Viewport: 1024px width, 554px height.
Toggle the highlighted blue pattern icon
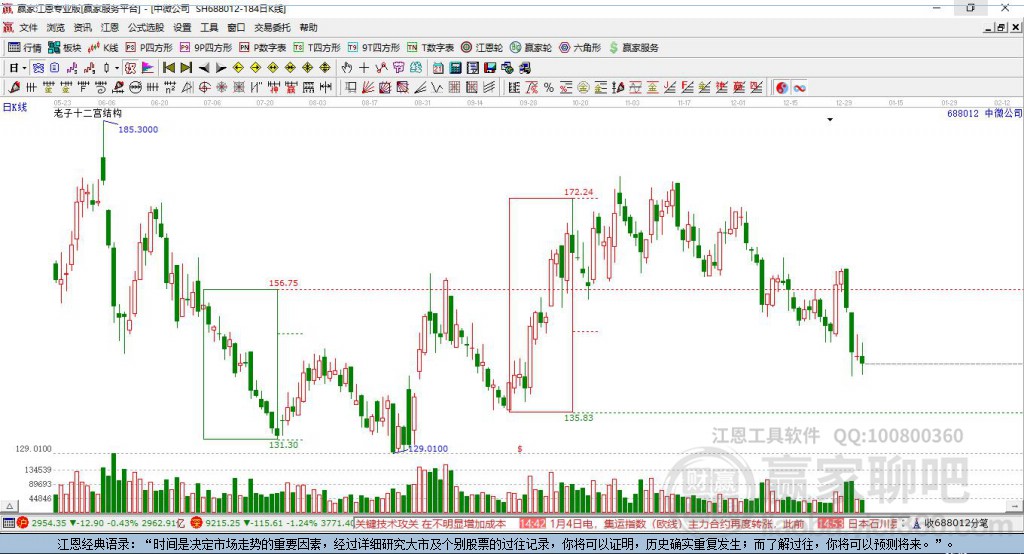(x=38, y=68)
